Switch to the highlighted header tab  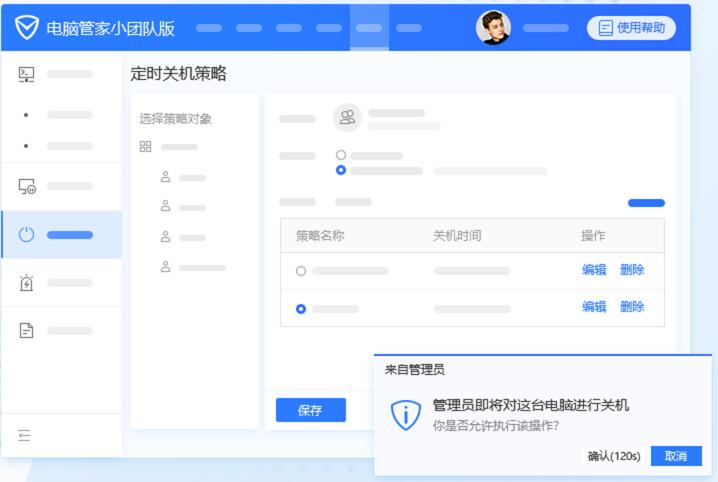click(369, 28)
